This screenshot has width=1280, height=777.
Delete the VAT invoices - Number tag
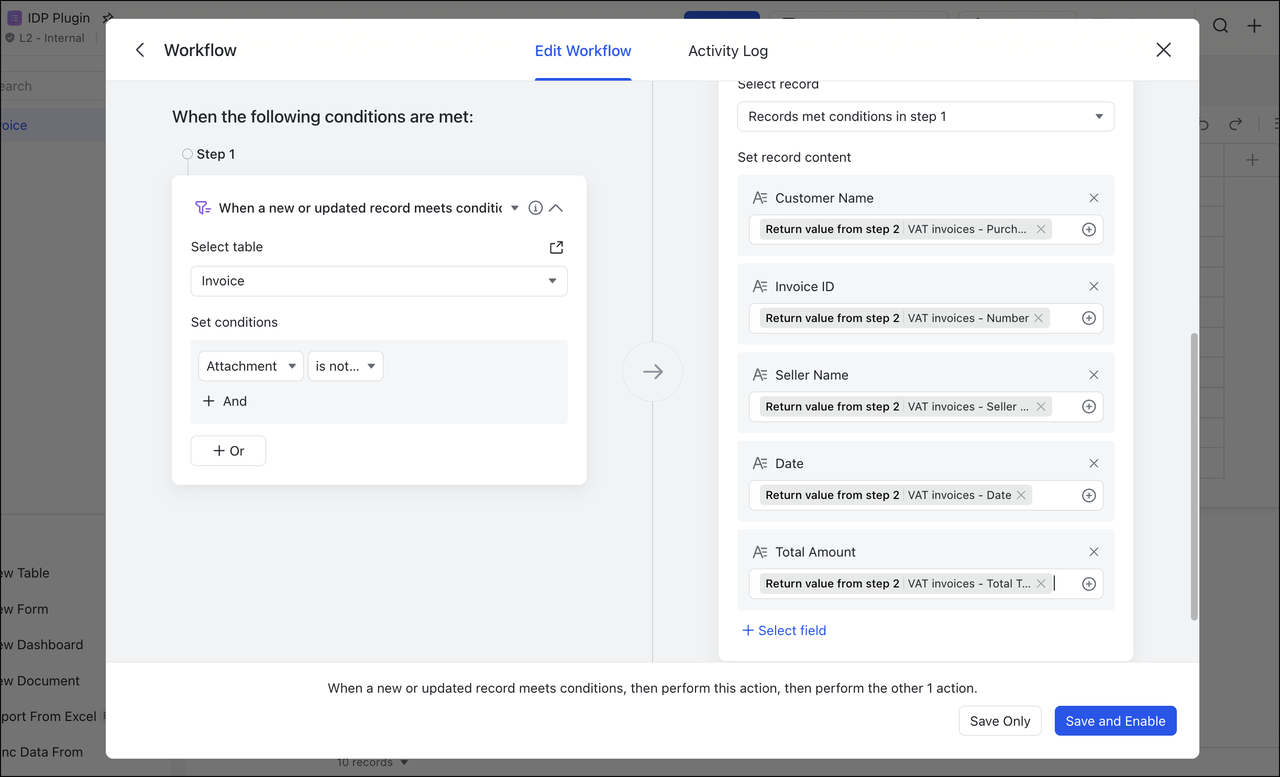point(1038,318)
